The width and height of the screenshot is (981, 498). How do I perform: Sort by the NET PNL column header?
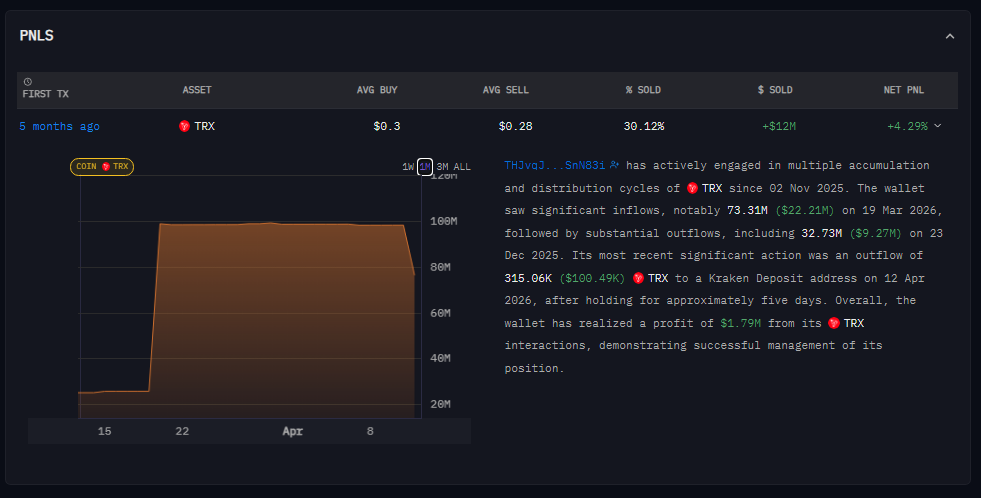pos(904,90)
